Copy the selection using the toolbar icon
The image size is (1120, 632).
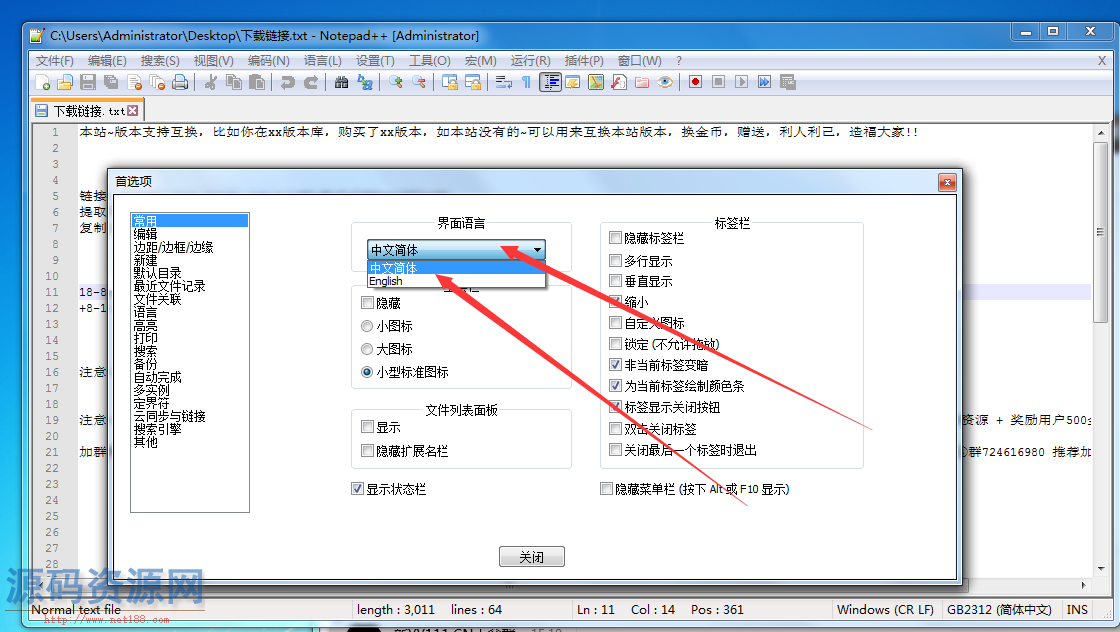234,82
